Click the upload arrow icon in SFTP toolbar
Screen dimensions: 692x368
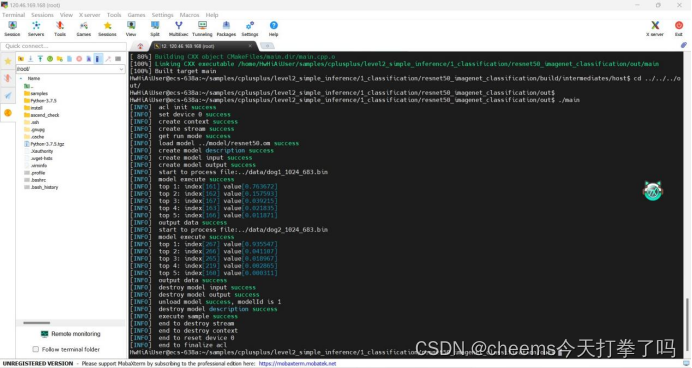pos(40,59)
